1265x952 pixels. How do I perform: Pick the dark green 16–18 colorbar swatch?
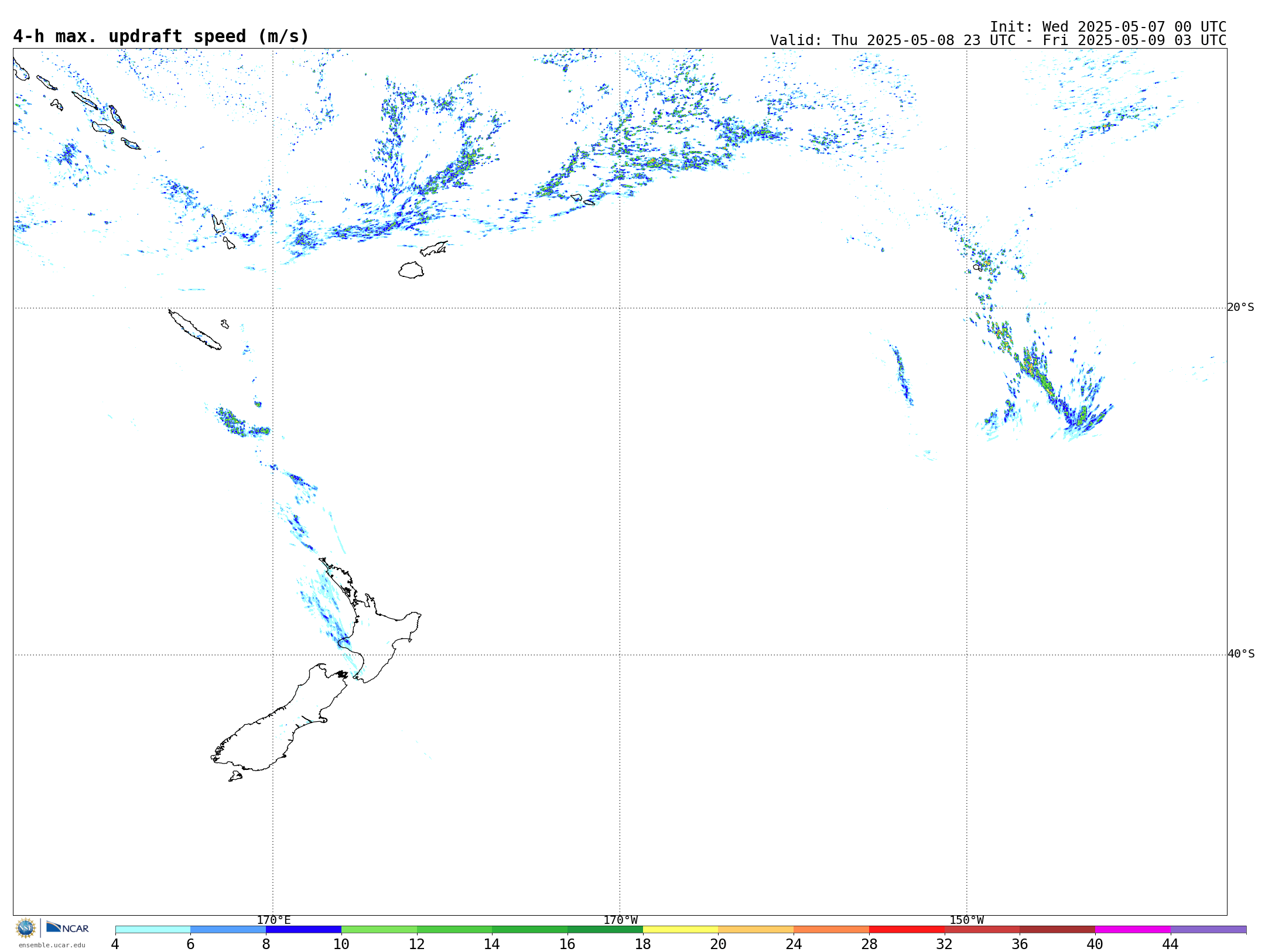tap(605, 930)
